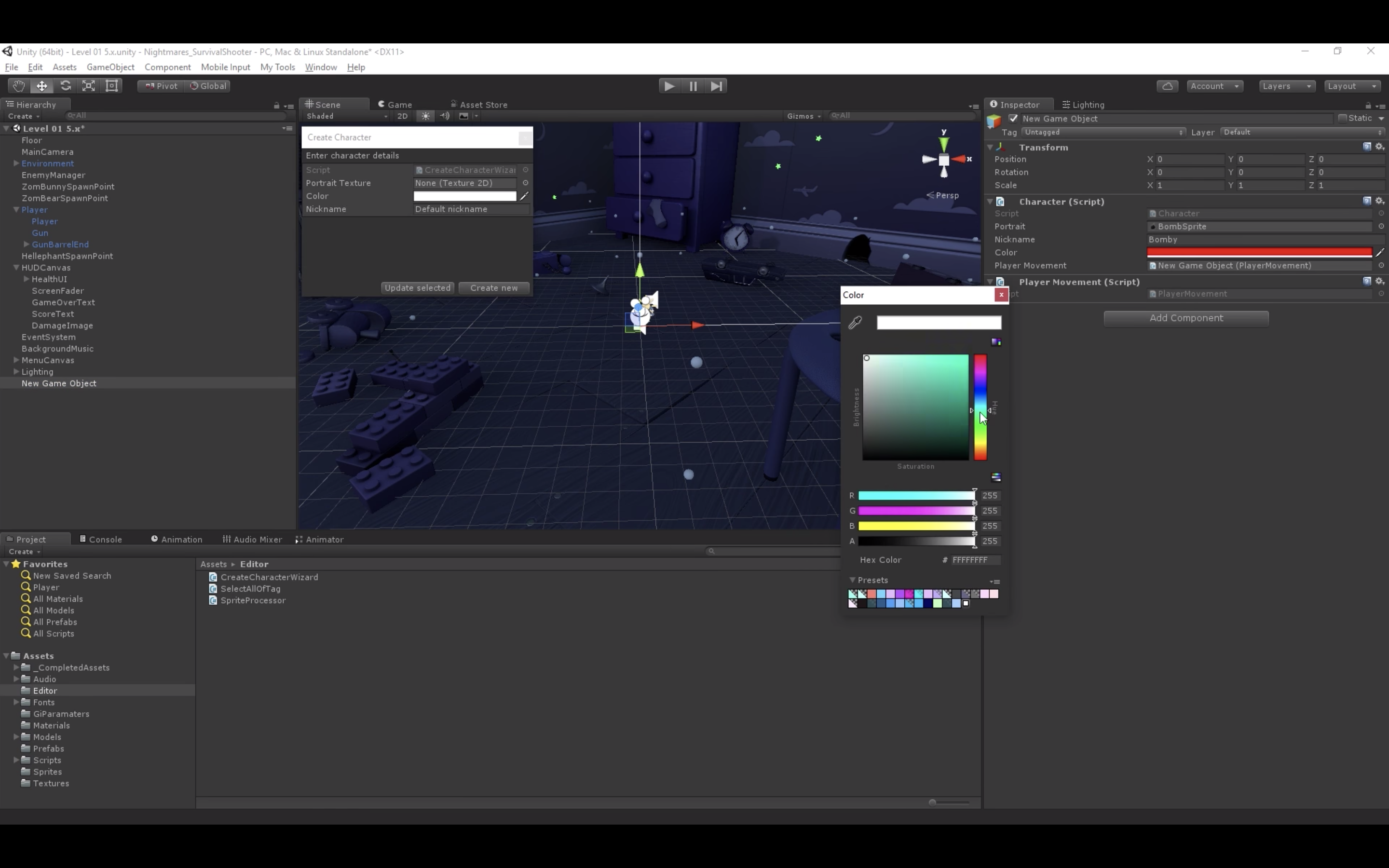Select the color picker eyedropper icon
Image resolution: width=1389 pixels, height=868 pixels.
[855, 321]
